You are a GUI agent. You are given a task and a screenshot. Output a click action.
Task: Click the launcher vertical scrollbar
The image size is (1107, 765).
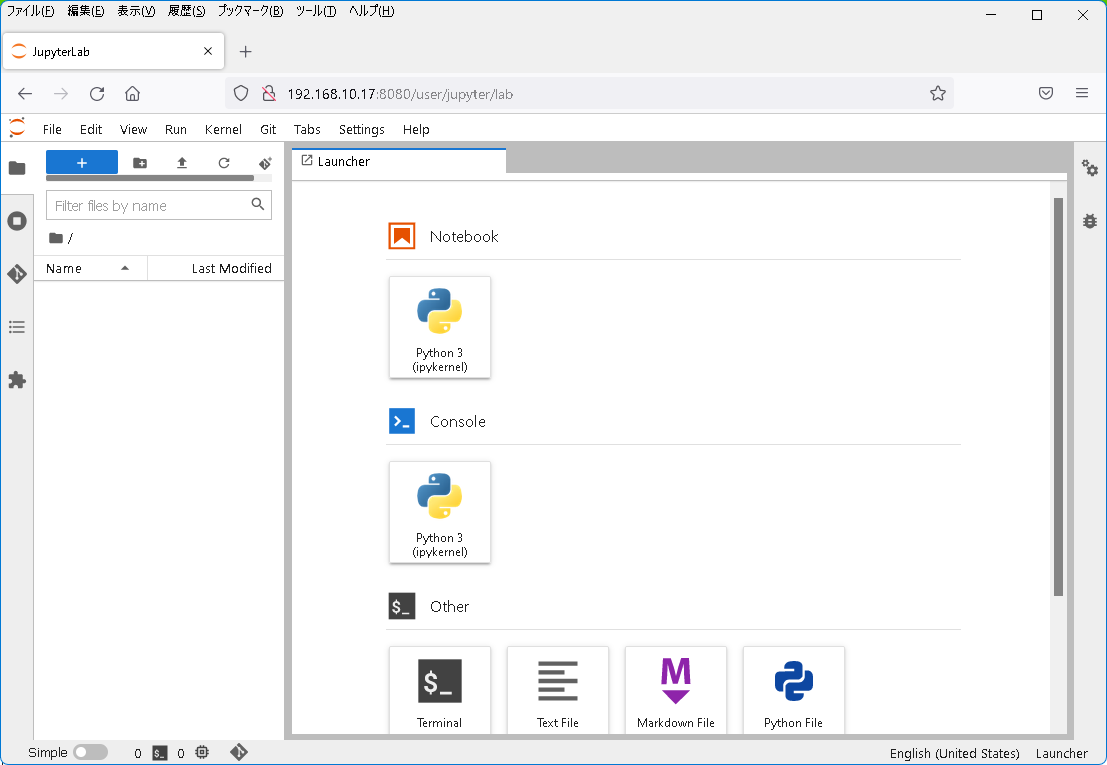1058,397
